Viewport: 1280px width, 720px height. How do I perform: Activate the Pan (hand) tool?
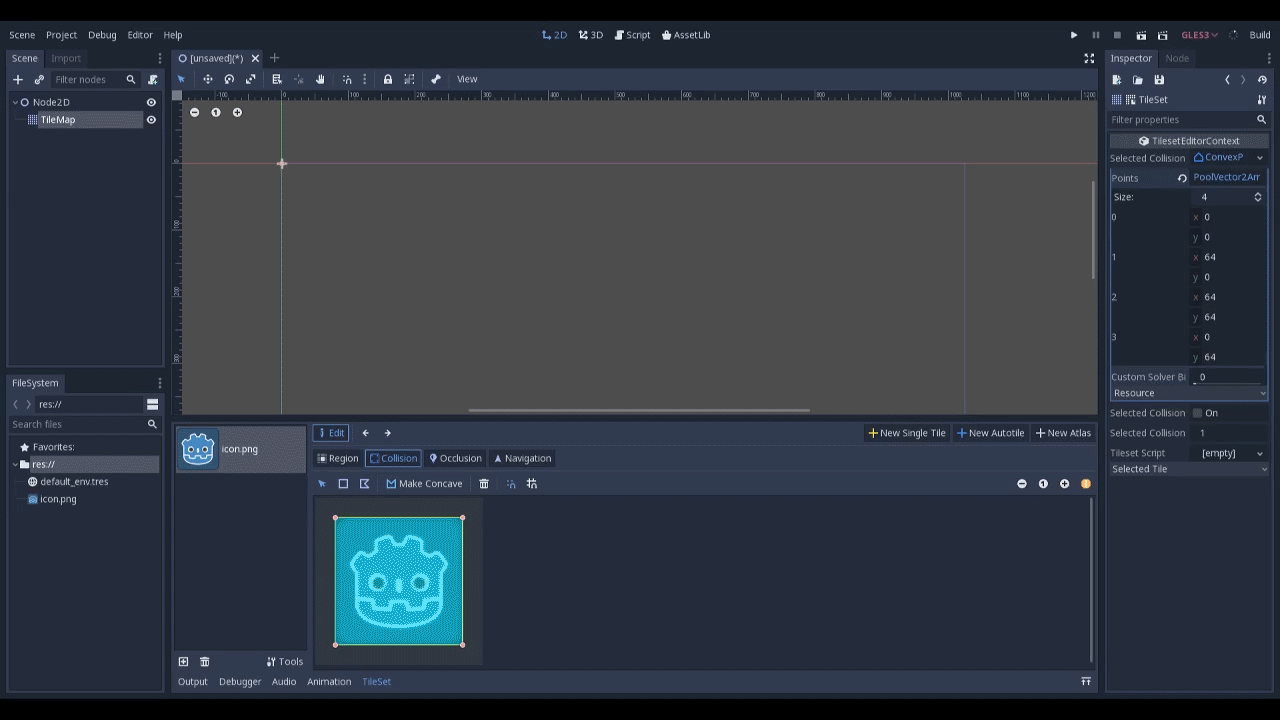coord(320,79)
